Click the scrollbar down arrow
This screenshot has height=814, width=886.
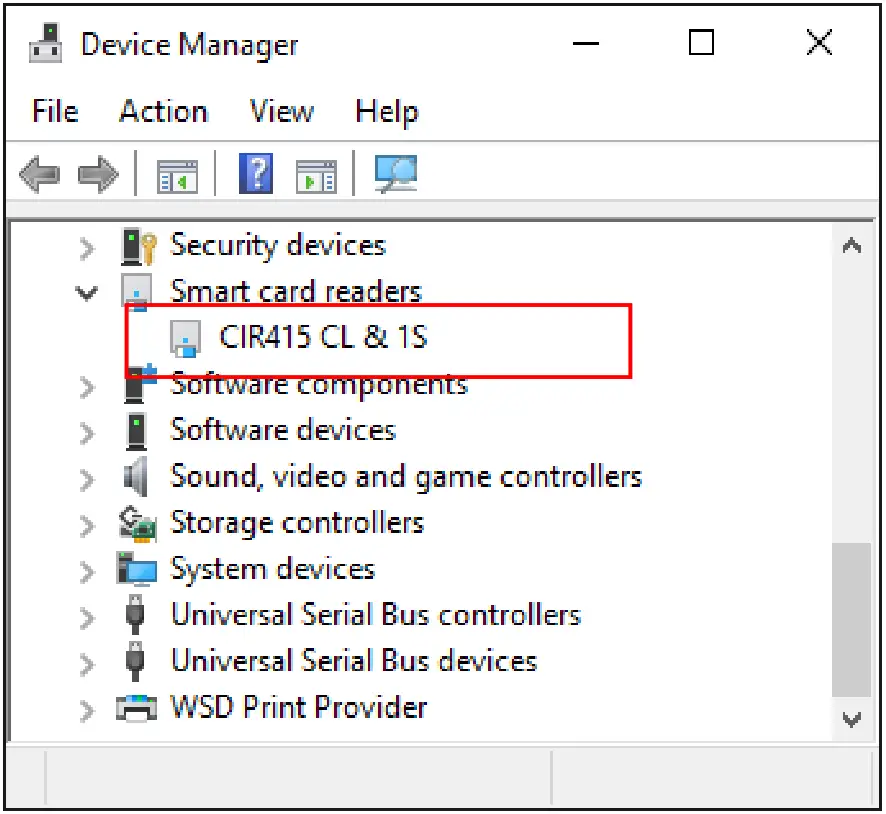point(852,718)
